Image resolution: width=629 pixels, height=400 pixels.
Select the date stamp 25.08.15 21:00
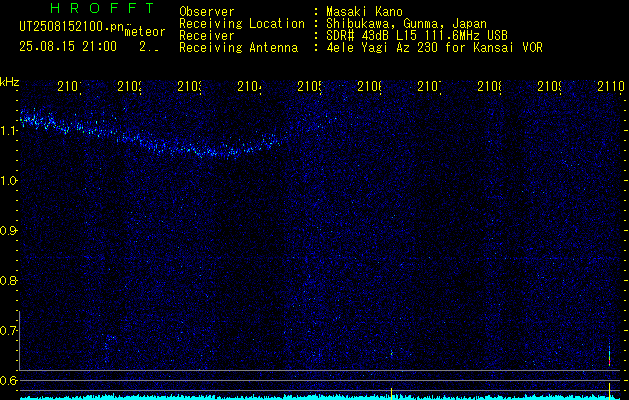pyautogui.click(x=68, y=47)
